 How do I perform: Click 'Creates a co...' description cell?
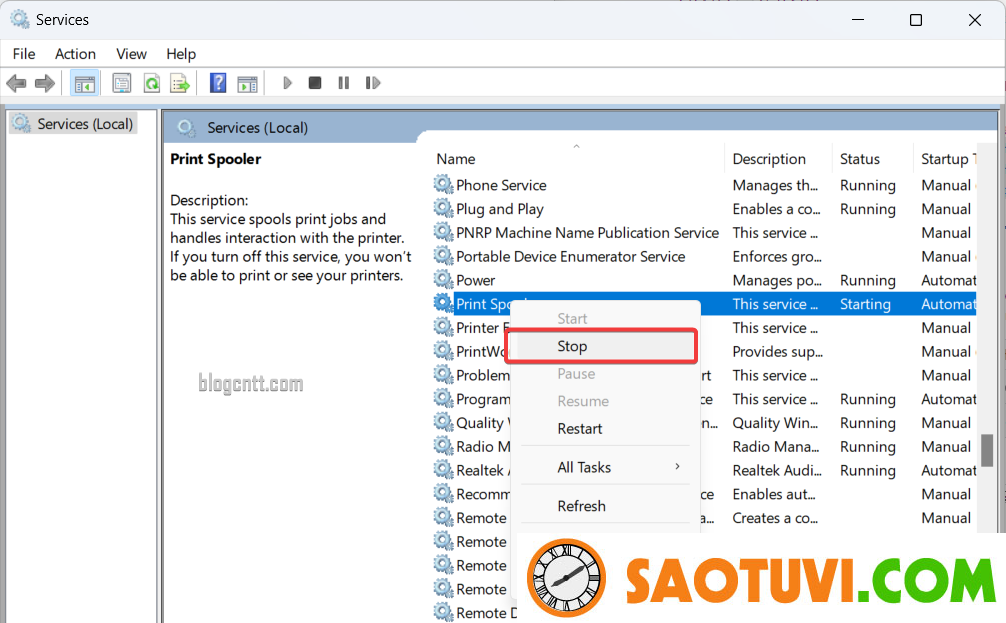point(775,518)
